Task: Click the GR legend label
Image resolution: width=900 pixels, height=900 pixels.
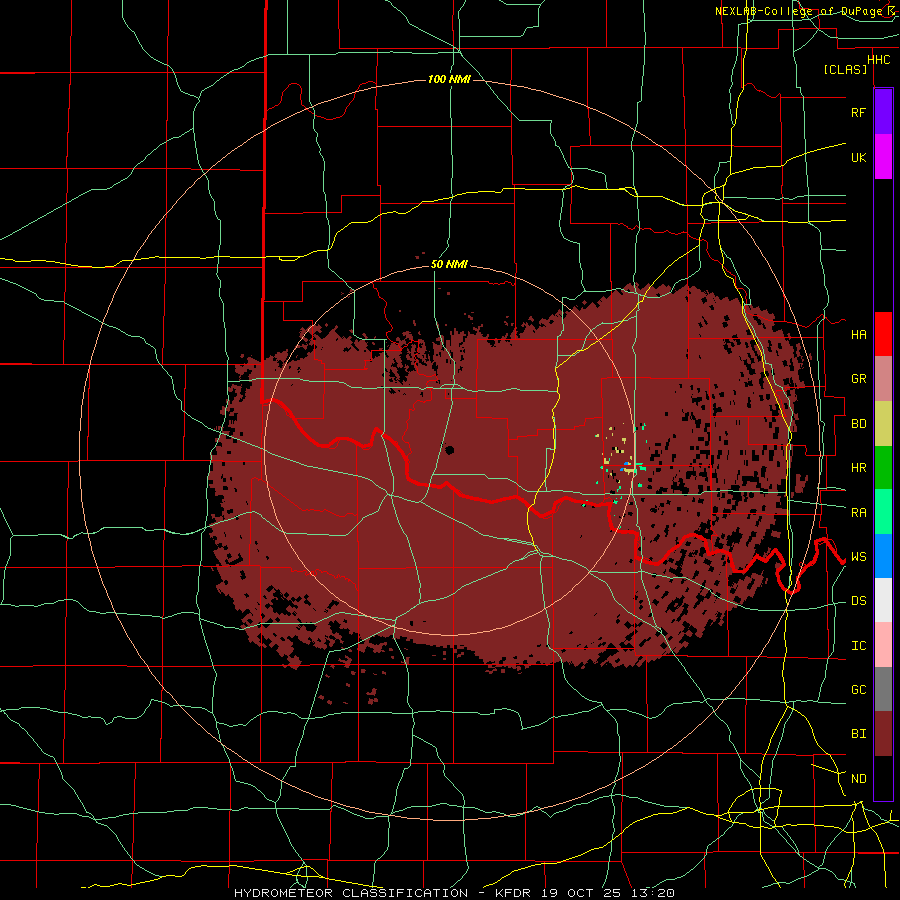Action: tap(858, 379)
